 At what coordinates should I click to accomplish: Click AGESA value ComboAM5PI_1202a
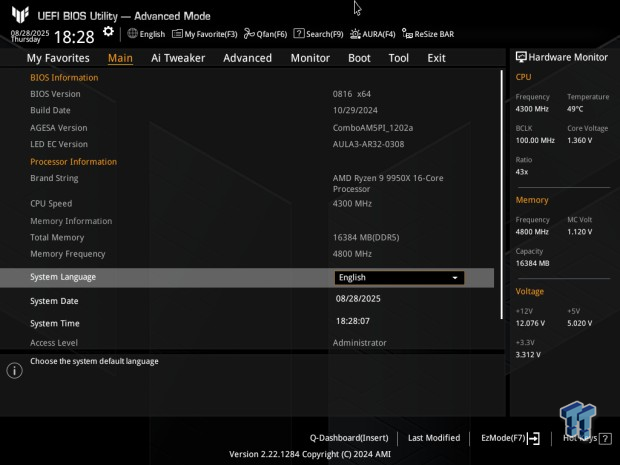tap(373, 128)
